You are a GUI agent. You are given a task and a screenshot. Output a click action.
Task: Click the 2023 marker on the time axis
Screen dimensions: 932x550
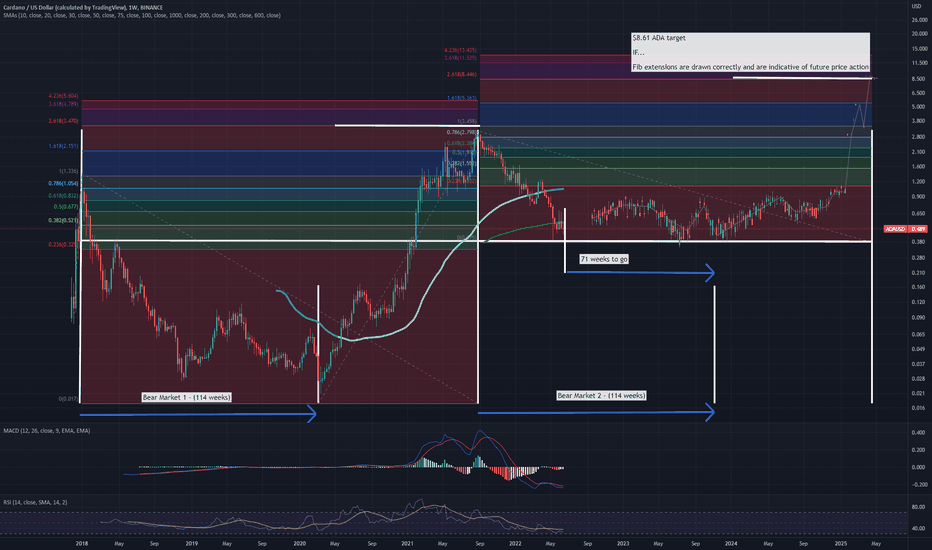point(623,543)
